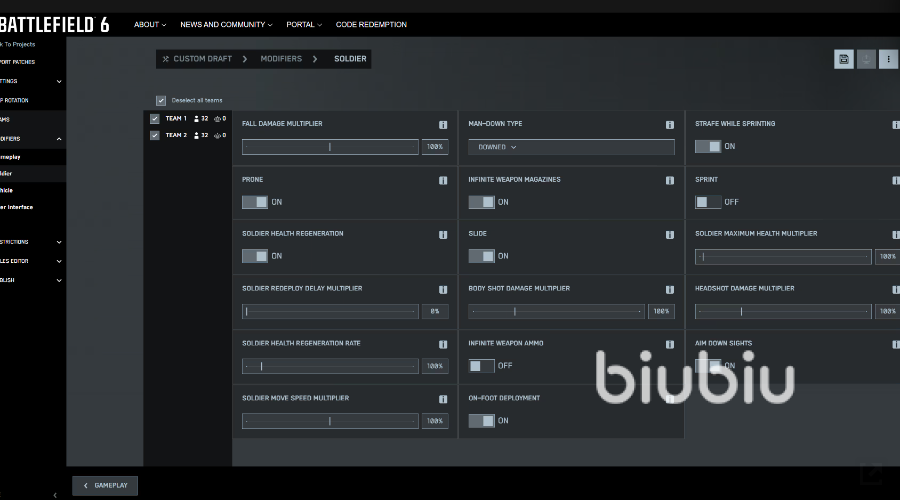This screenshot has width=900, height=500.
Task: Enable the Sprint toggle
Action: coord(708,202)
